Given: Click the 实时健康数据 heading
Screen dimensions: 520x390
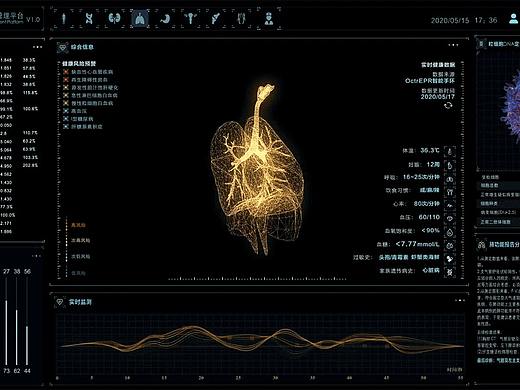Looking at the screenshot, I should point(438,65).
